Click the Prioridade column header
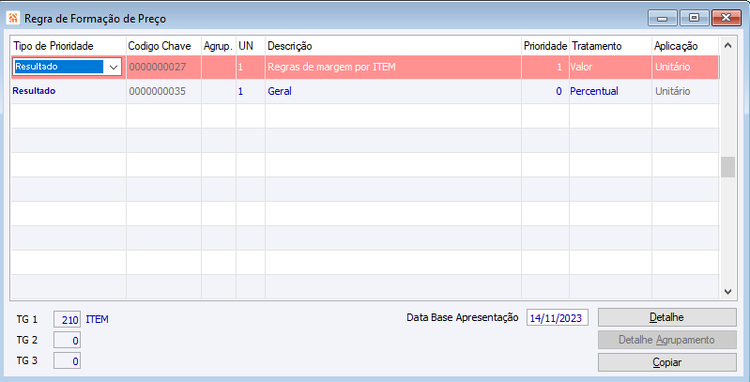 [x=545, y=46]
